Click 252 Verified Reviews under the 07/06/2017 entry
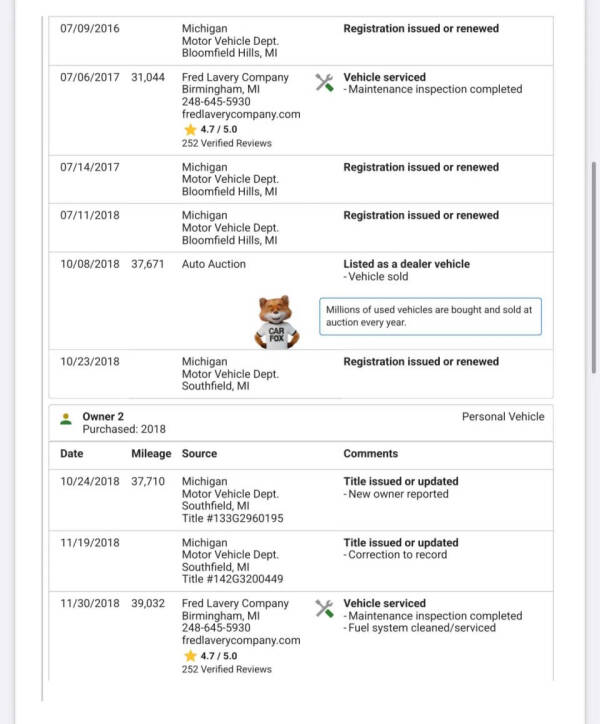Viewport: 600px width, 724px height. pos(226,143)
